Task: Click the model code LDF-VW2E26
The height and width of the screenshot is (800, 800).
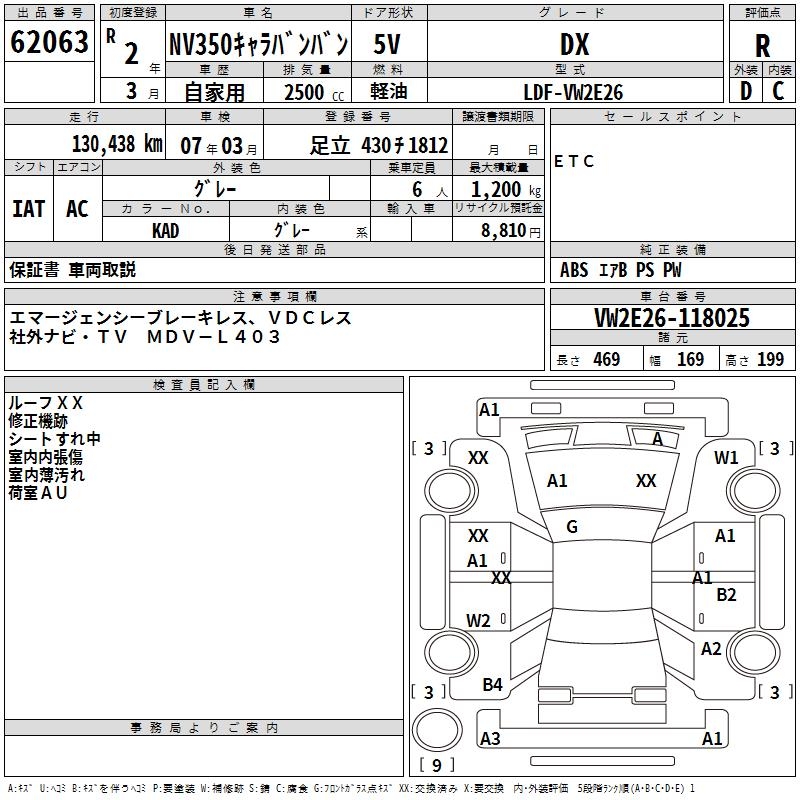Action: [573, 92]
